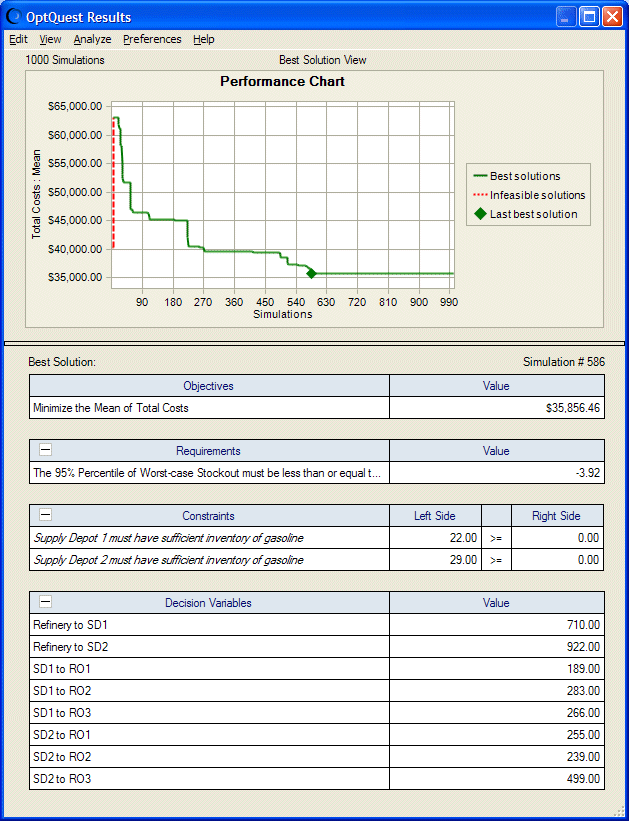
Task: Open the Preferences menu
Action: (x=152, y=39)
